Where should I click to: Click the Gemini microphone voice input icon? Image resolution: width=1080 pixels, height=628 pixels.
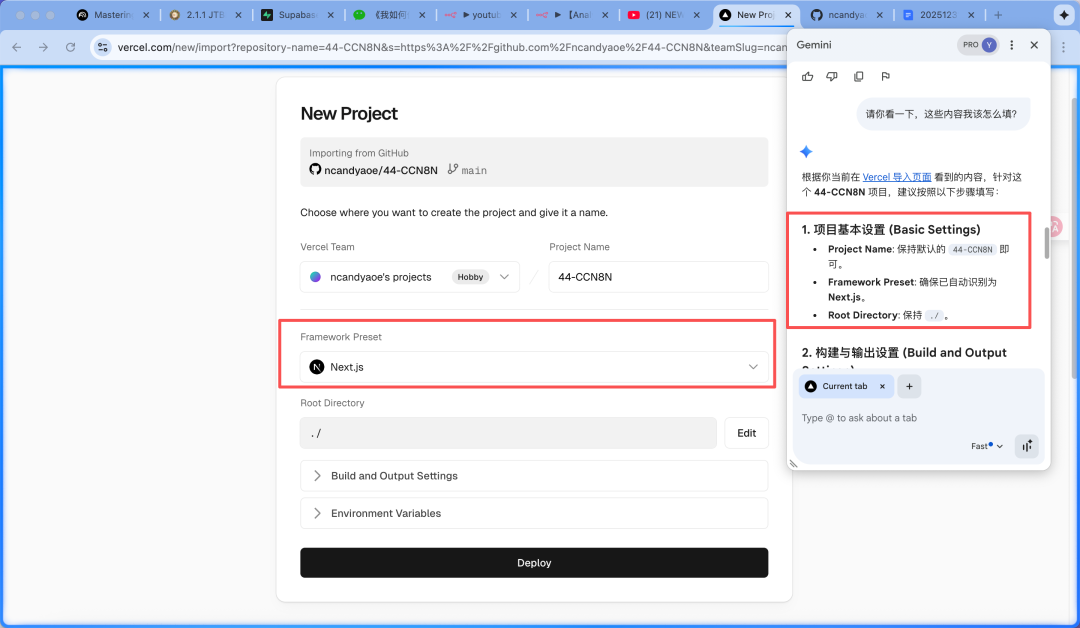1026,446
